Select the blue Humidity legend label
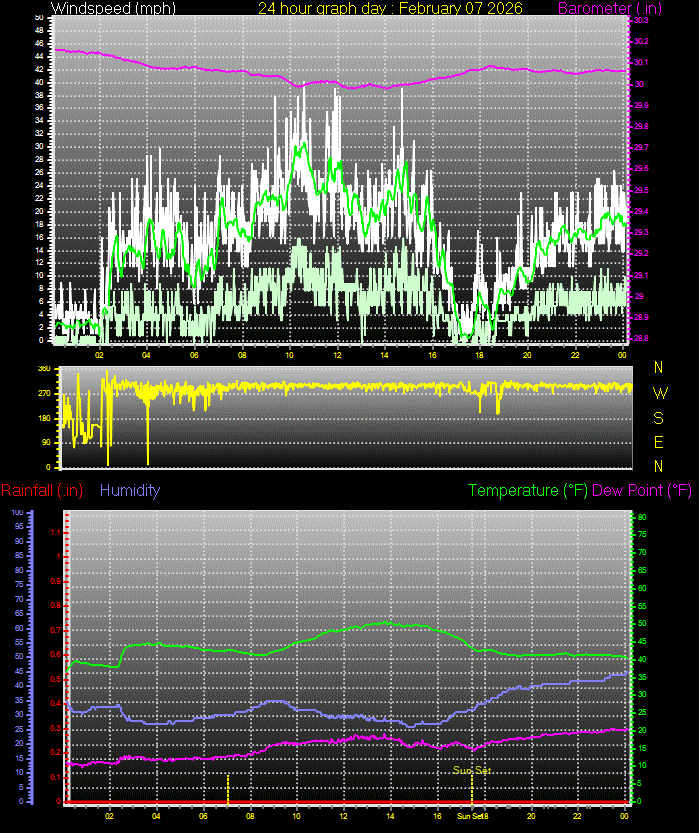Viewport: 699px width, 833px height. pyautogui.click(x=130, y=490)
